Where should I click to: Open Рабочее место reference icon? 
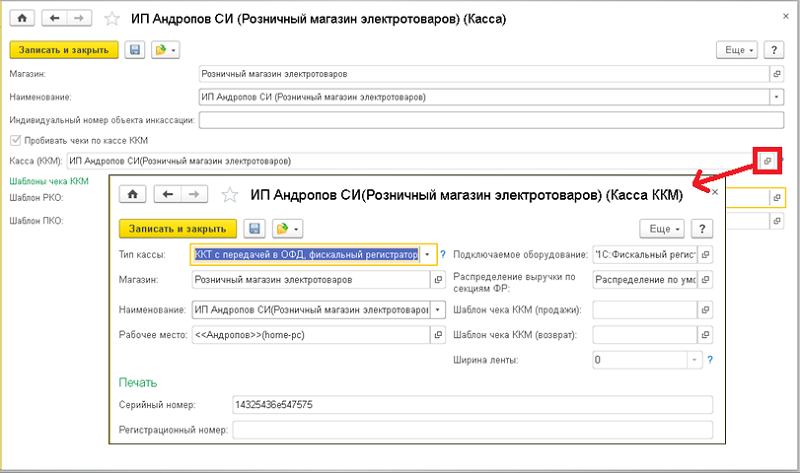(438, 335)
